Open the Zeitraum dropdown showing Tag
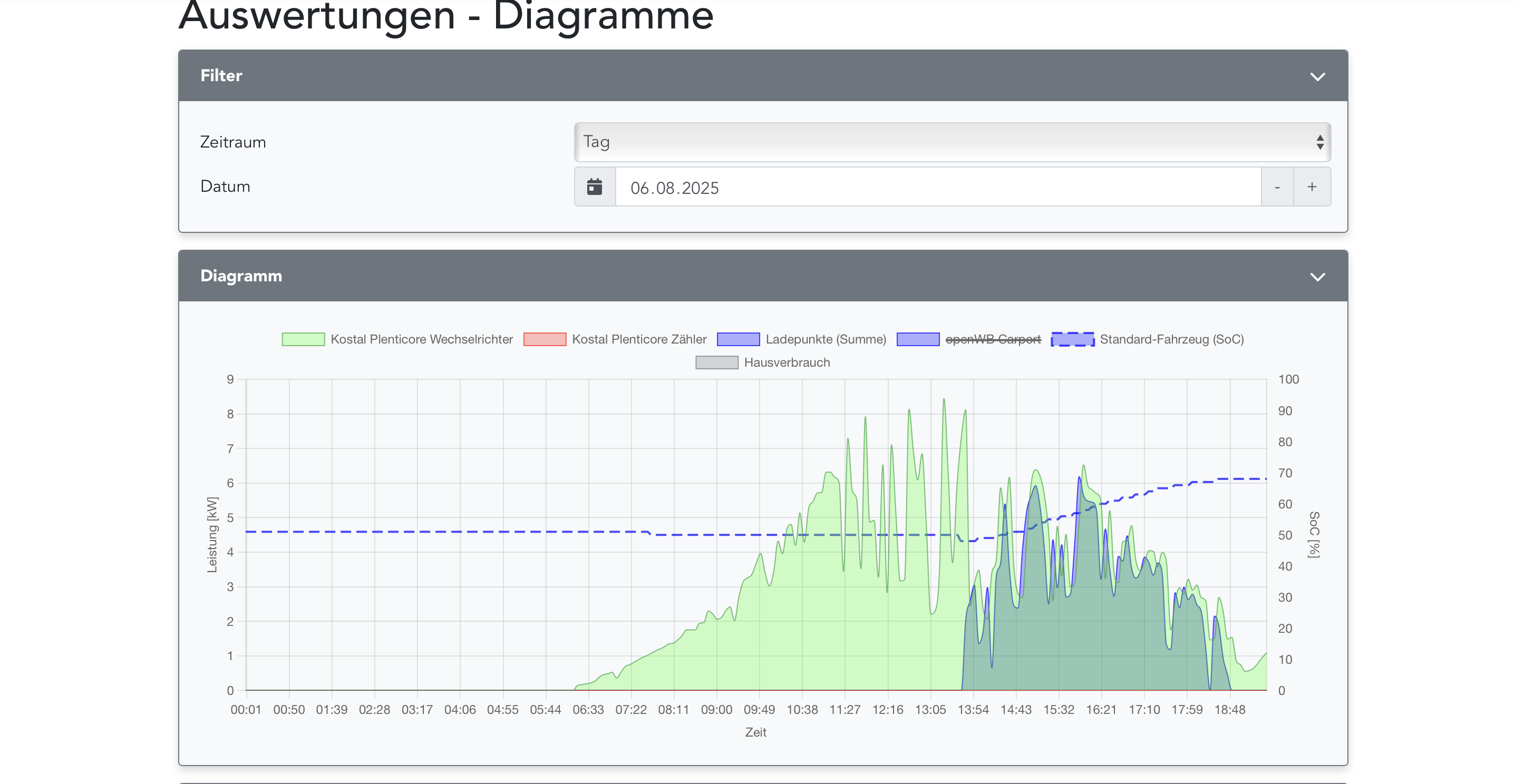The height and width of the screenshot is (784, 1515). tap(952, 142)
